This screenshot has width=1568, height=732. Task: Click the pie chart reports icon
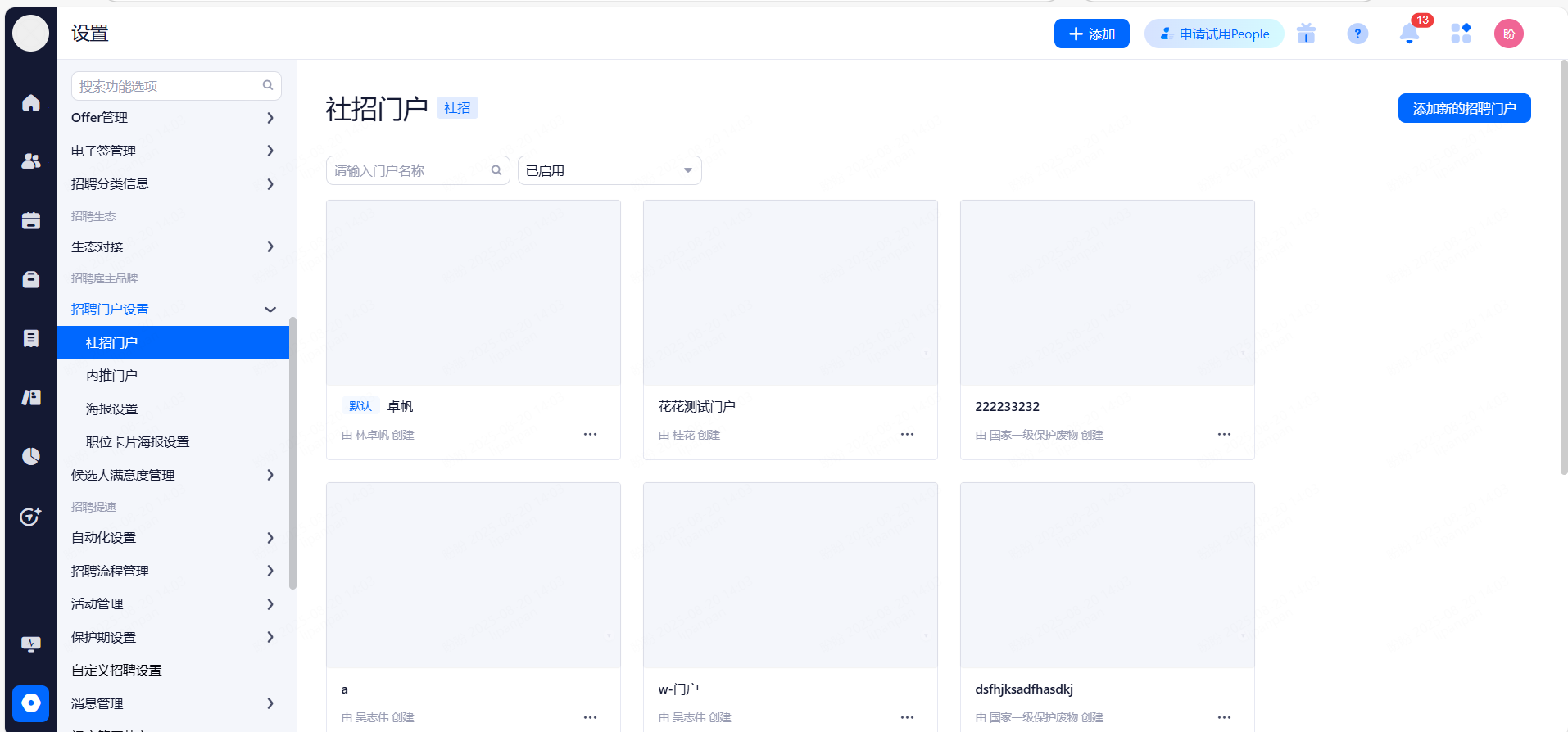pos(31,456)
